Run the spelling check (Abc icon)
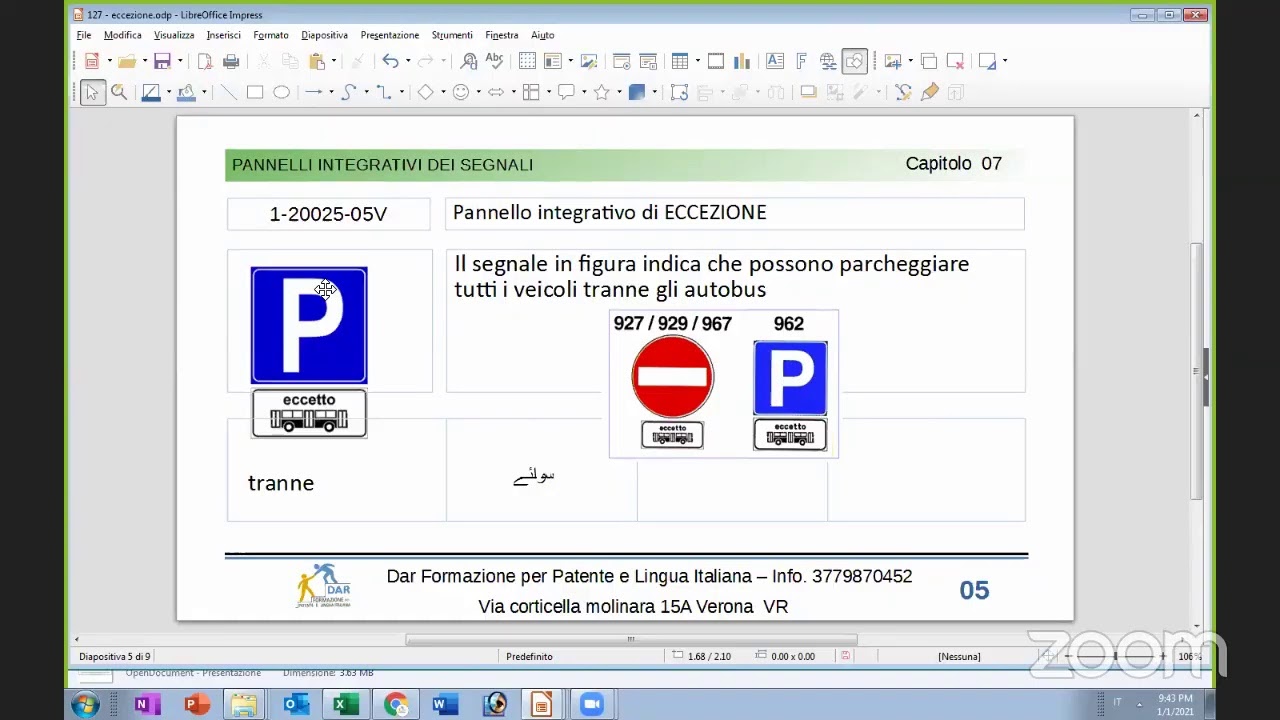Screen dimensions: 1280x720 (x=494, y=61)
